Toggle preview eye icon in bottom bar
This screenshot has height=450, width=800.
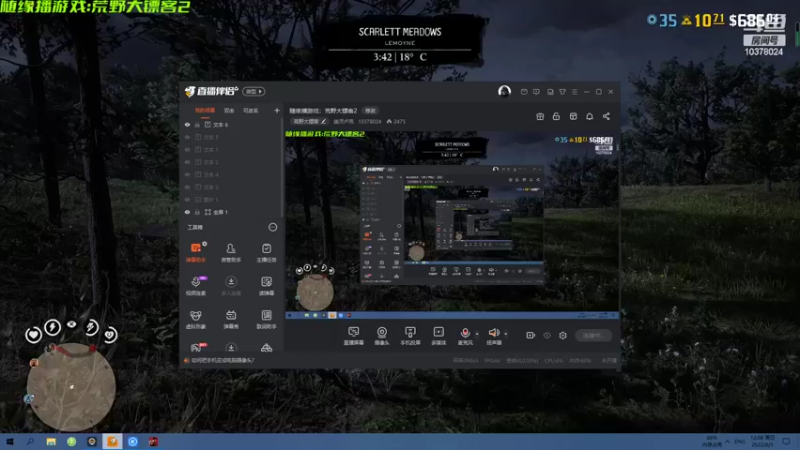[x=547, y=335]
